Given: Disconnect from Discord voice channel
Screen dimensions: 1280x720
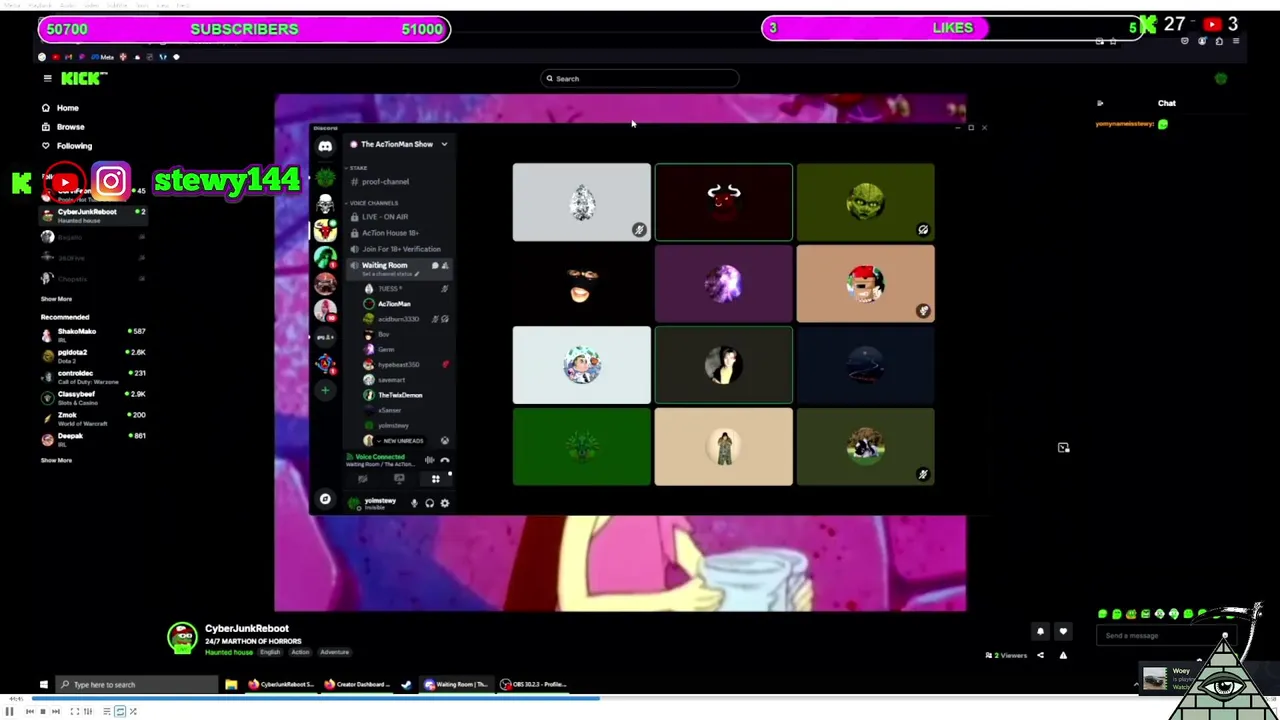Looking at the screenshot, I should click(445, 460).
